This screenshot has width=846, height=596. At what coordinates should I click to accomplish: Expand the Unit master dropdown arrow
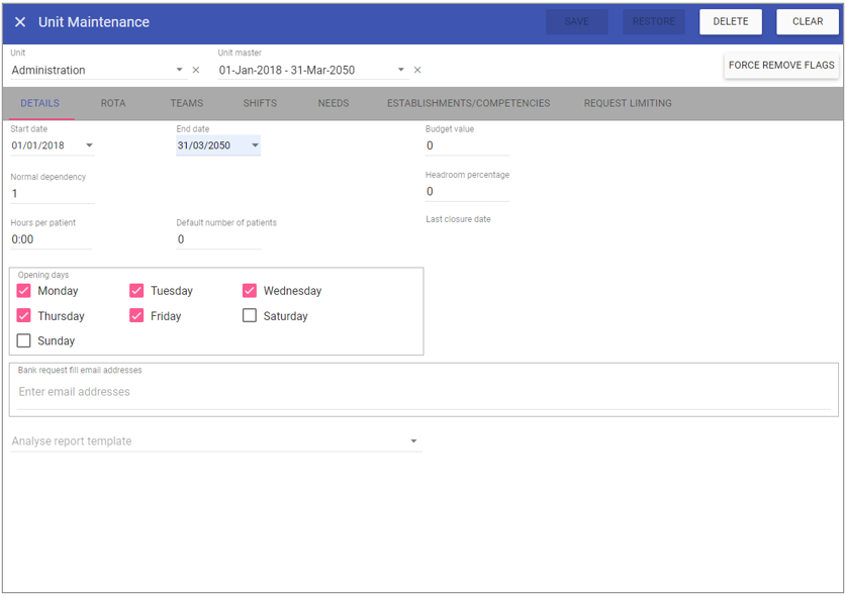(401, 70)
